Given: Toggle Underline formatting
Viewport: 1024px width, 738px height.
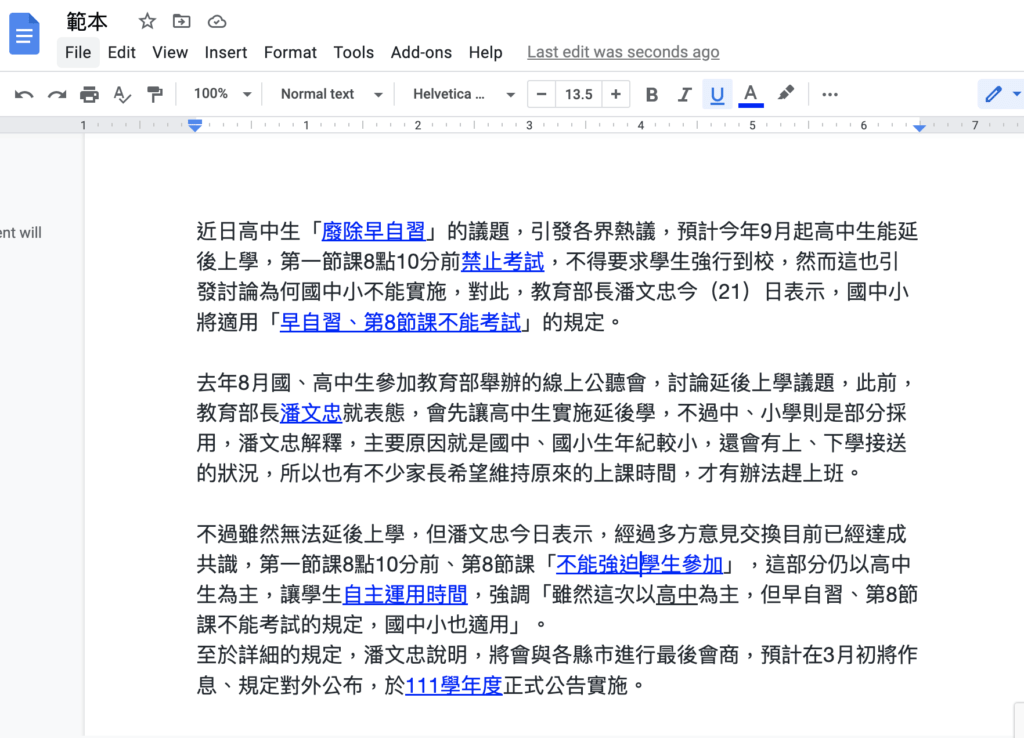Looking at the screenshot, I should [x=717, y=94].
